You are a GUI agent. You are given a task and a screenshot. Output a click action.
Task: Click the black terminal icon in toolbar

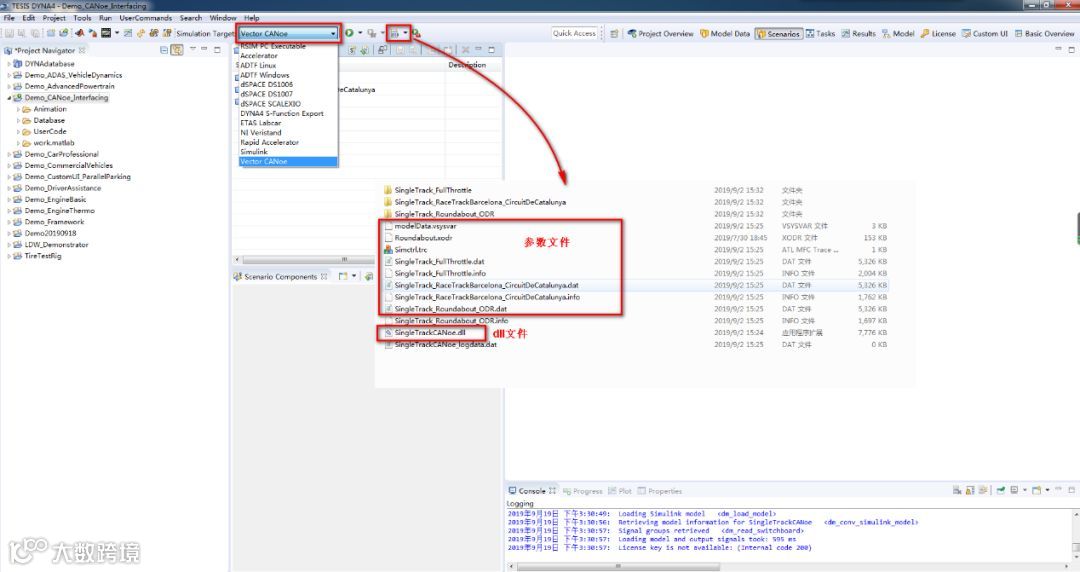(x=106, y=33)
